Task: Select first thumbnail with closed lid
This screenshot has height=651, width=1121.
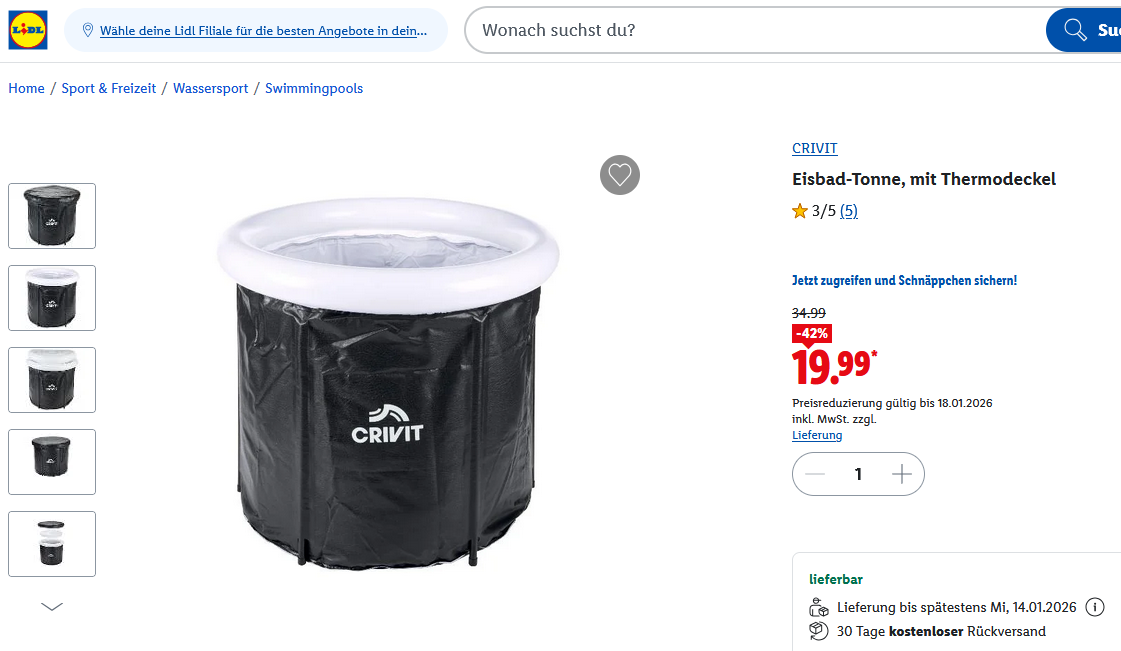Action: (x=52, y=216)
